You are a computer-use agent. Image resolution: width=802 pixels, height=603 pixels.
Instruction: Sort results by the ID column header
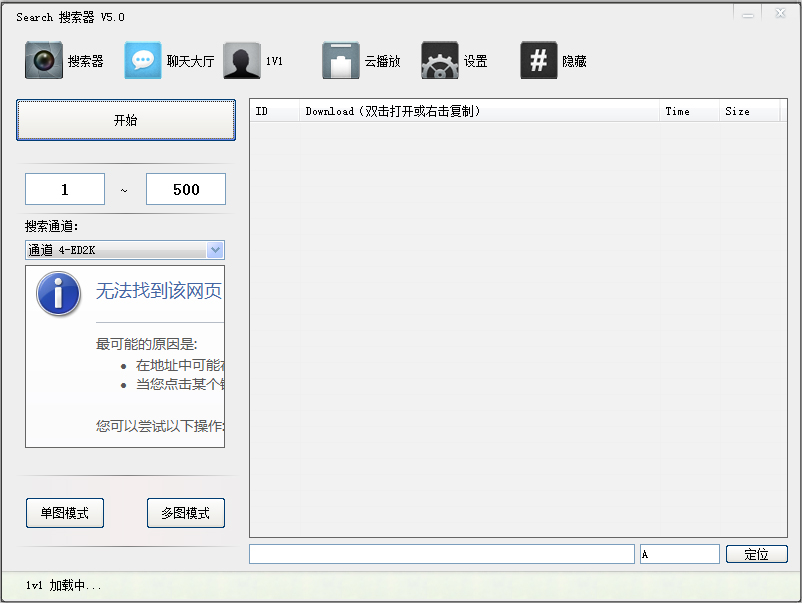(274, 111)
